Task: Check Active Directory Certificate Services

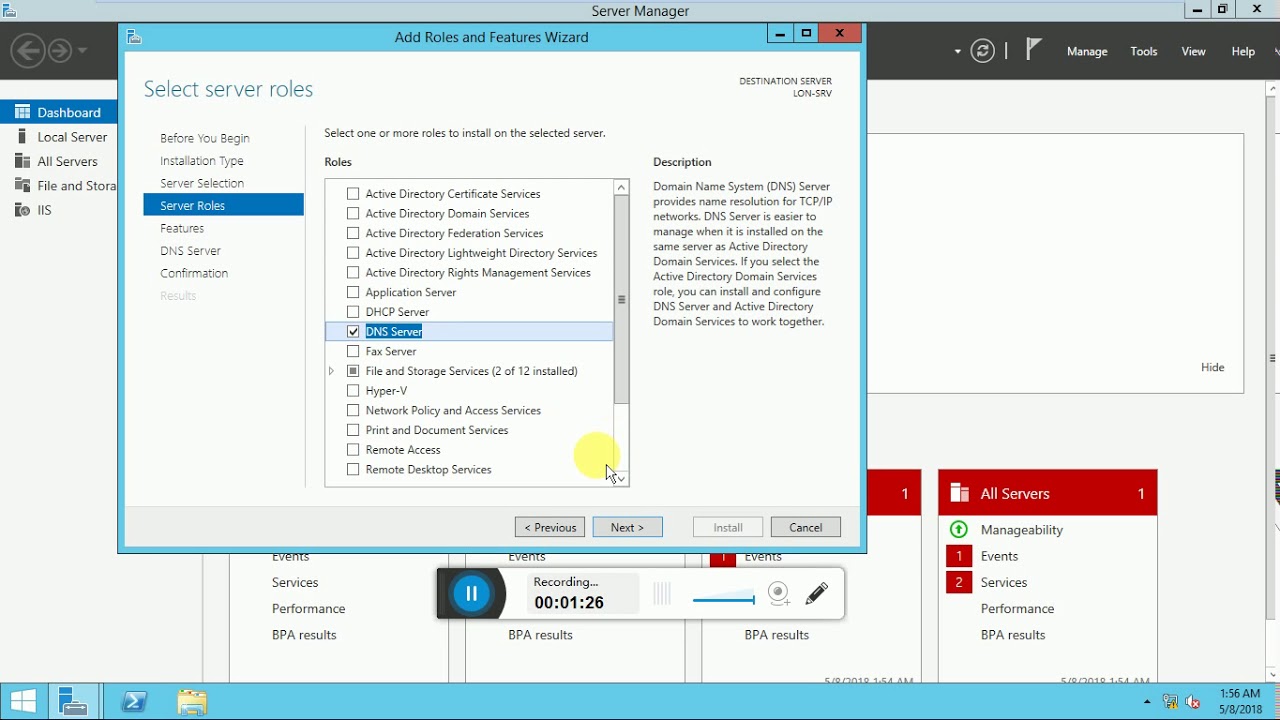Action: [x=353, y=194]
